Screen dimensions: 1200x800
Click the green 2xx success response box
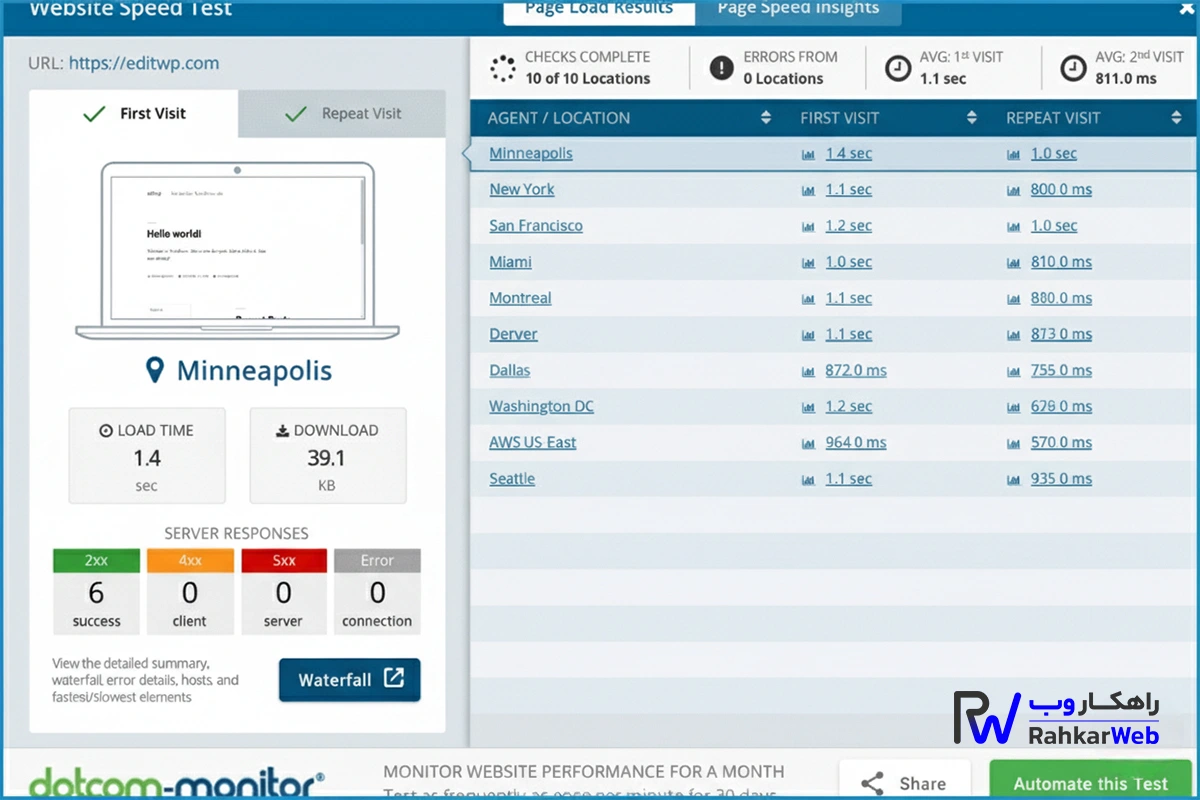coord(96,591)
